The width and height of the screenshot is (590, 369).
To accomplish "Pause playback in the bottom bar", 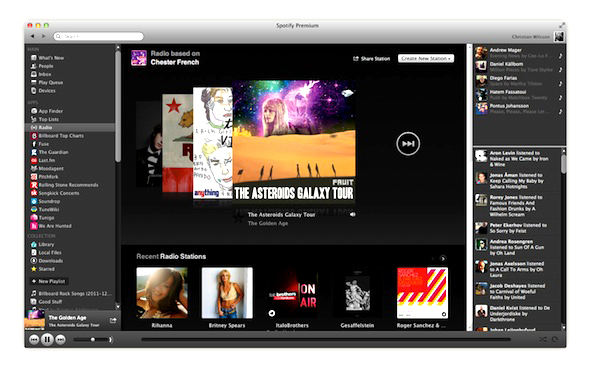I will tap(47, 340).
